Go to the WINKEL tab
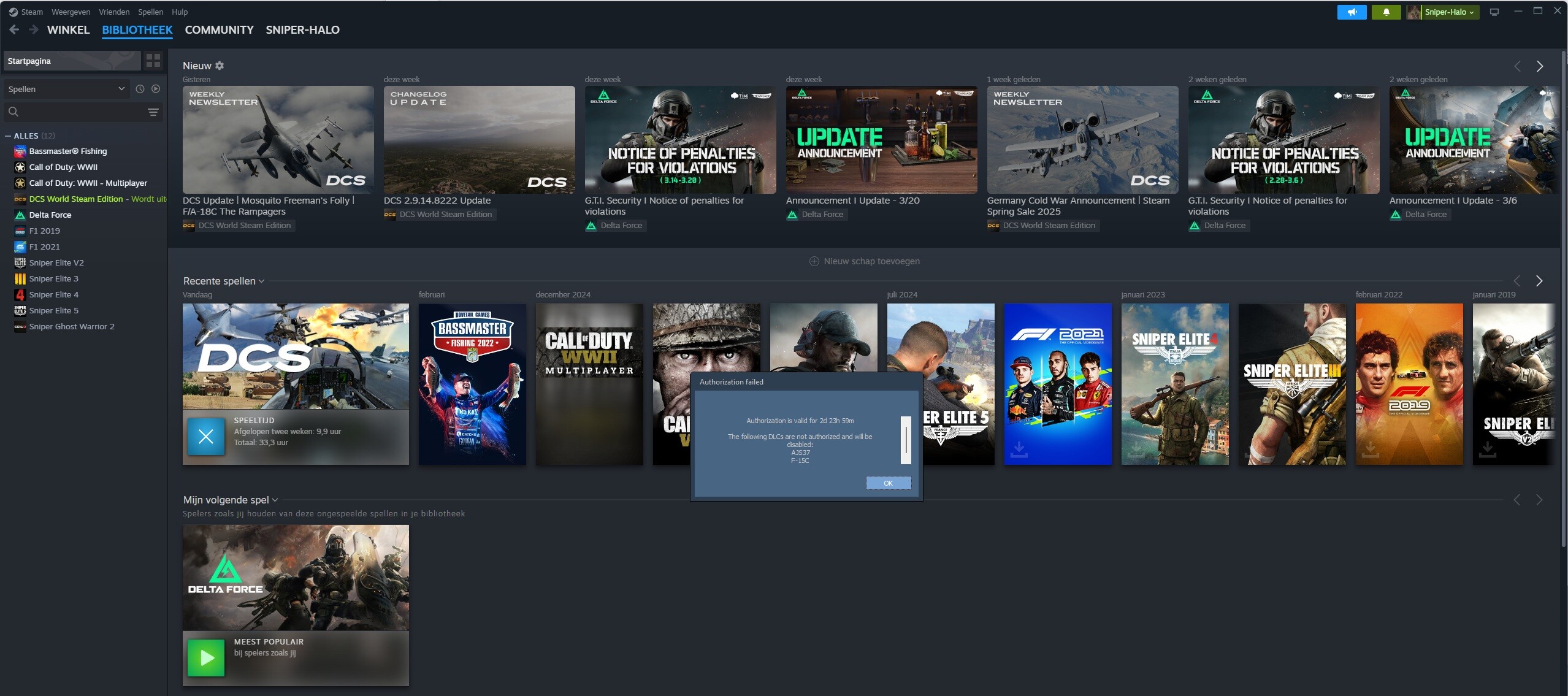Image resolution: width=1568 pixels, height=696 pixels. [x=68, y=29]
